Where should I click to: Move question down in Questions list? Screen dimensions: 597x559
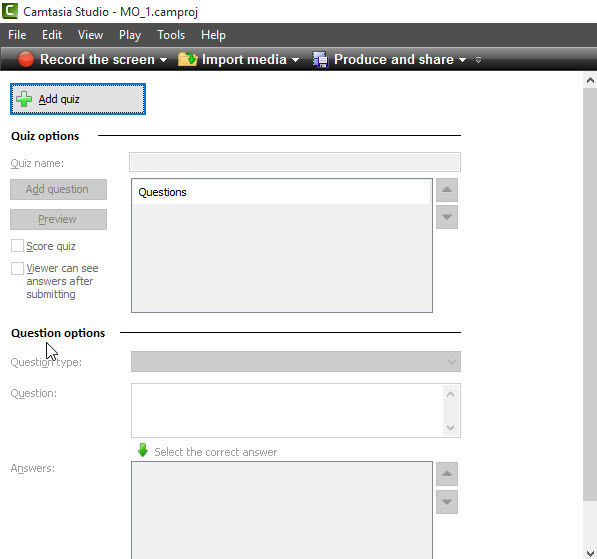tap(447, 217)
